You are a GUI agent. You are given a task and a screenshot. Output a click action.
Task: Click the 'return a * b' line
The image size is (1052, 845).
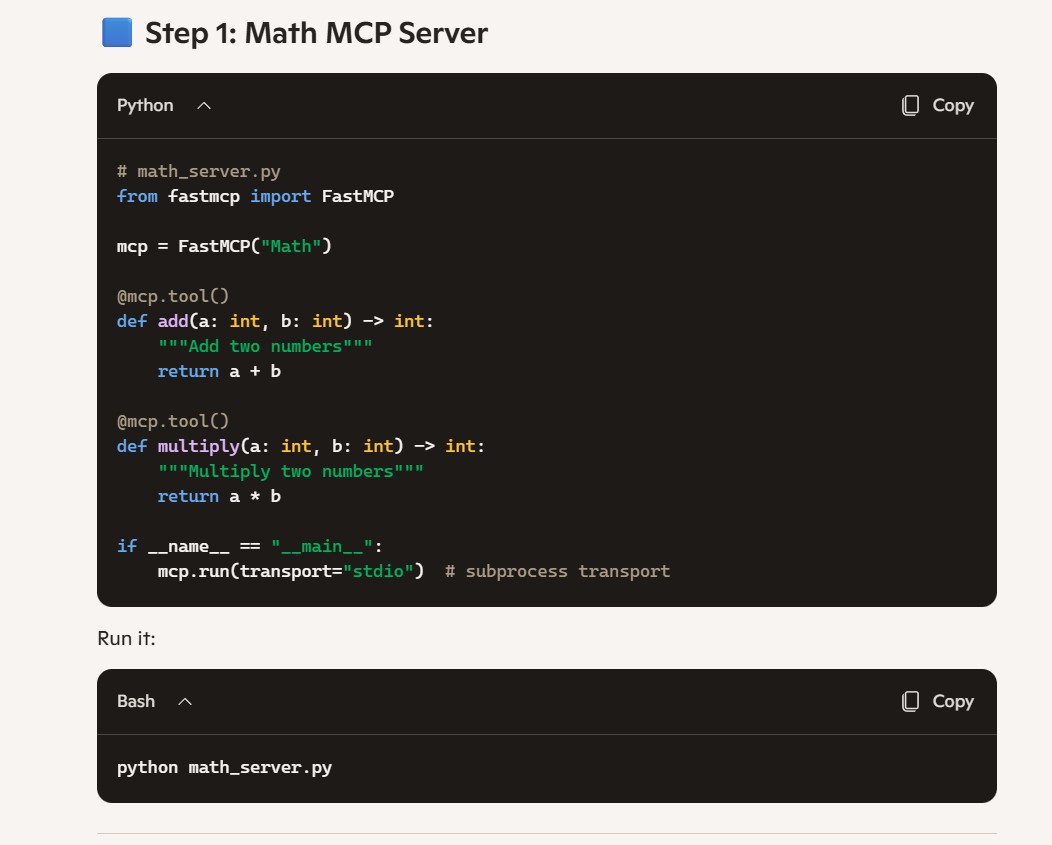[219, 497]
